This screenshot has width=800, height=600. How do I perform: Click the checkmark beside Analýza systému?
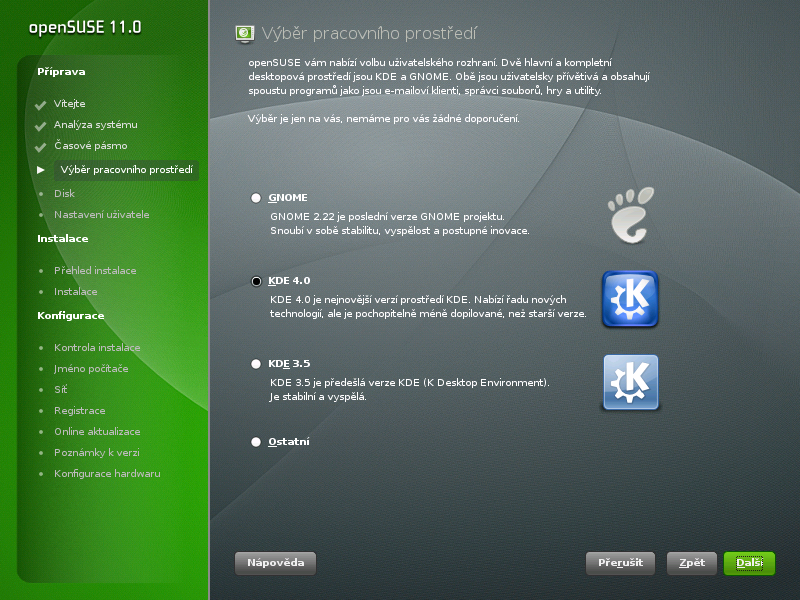(41, 126)
